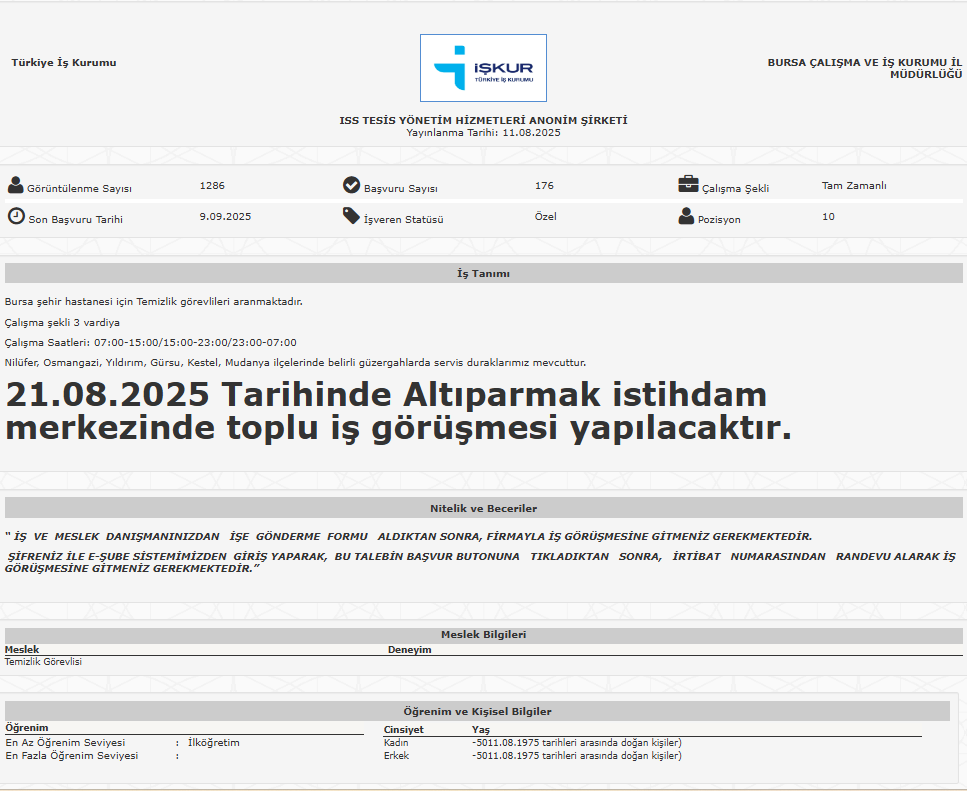This screenshot has width=967, height=791.
Task: Click the person icon beside Görüntülenme Sayısı
Action: click(15, 185)
